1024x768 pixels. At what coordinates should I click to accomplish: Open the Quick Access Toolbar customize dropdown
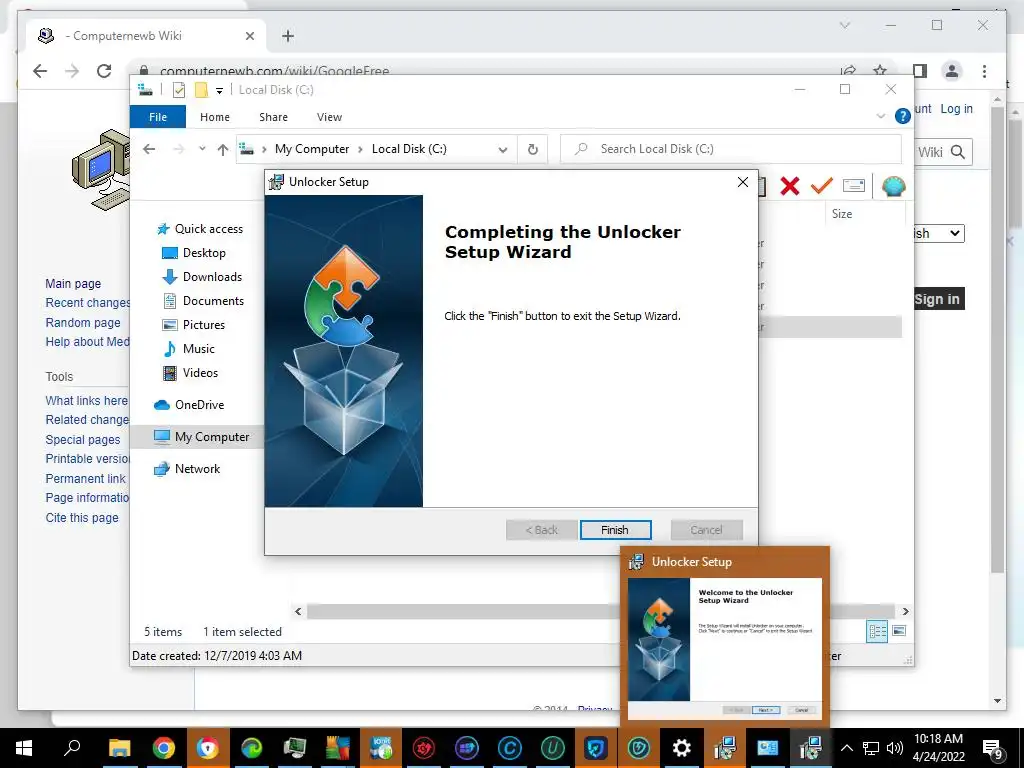(219, 91)
